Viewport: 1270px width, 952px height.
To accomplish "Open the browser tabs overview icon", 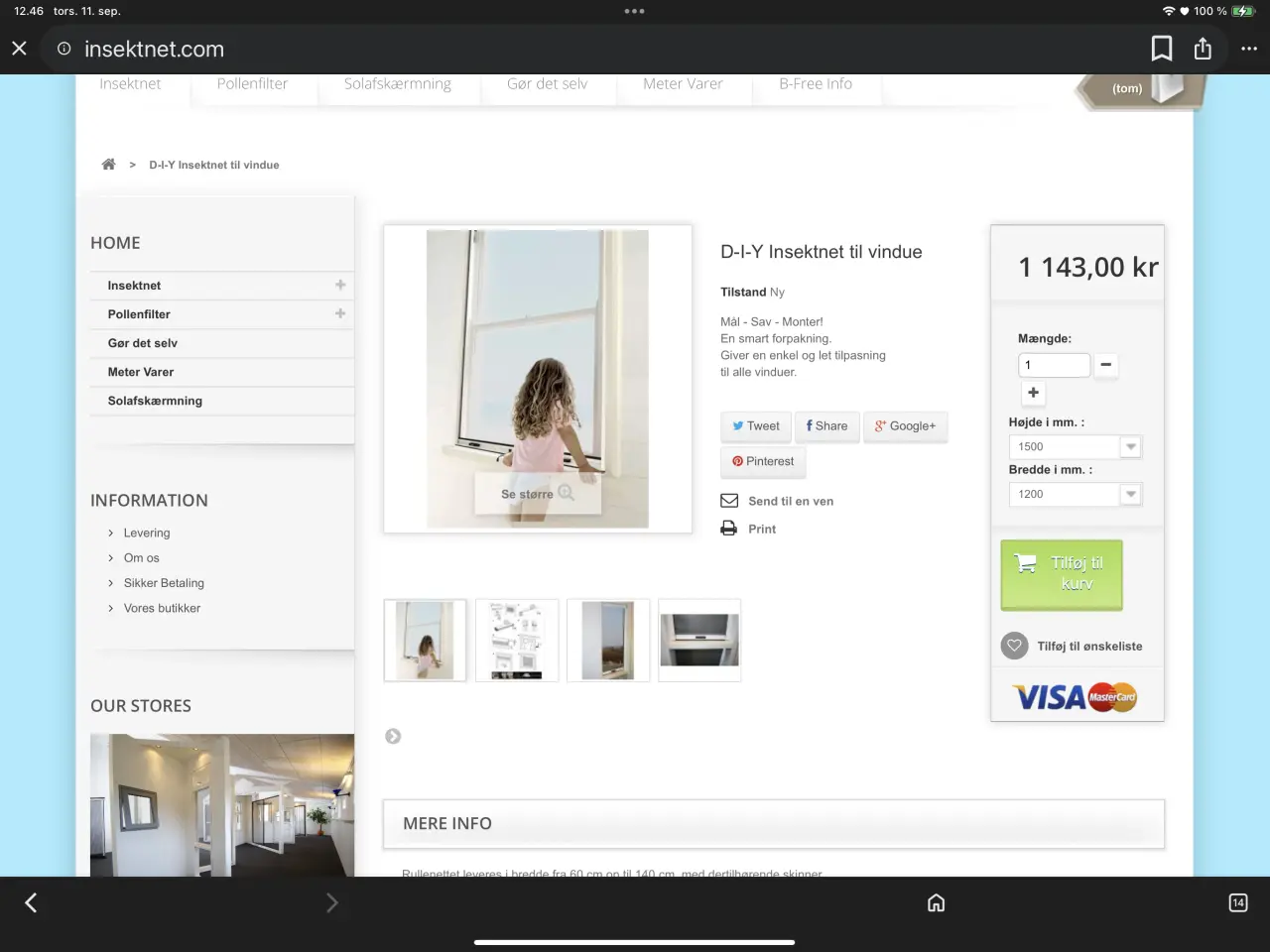I will click(1237, 902).
